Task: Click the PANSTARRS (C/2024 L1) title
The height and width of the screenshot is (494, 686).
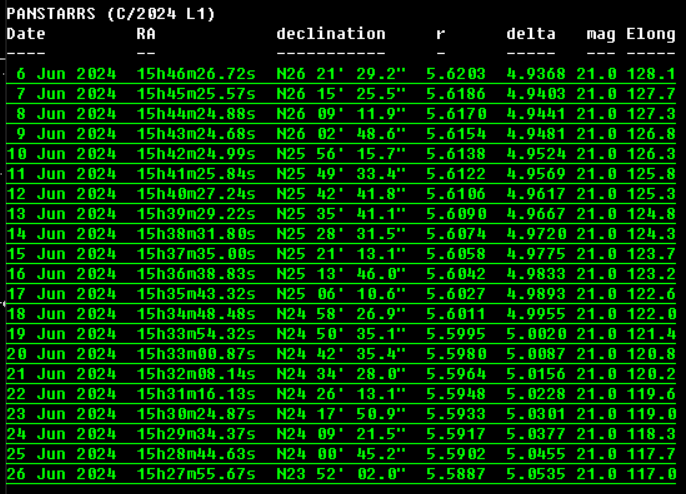Action: [x=110, y=14]
